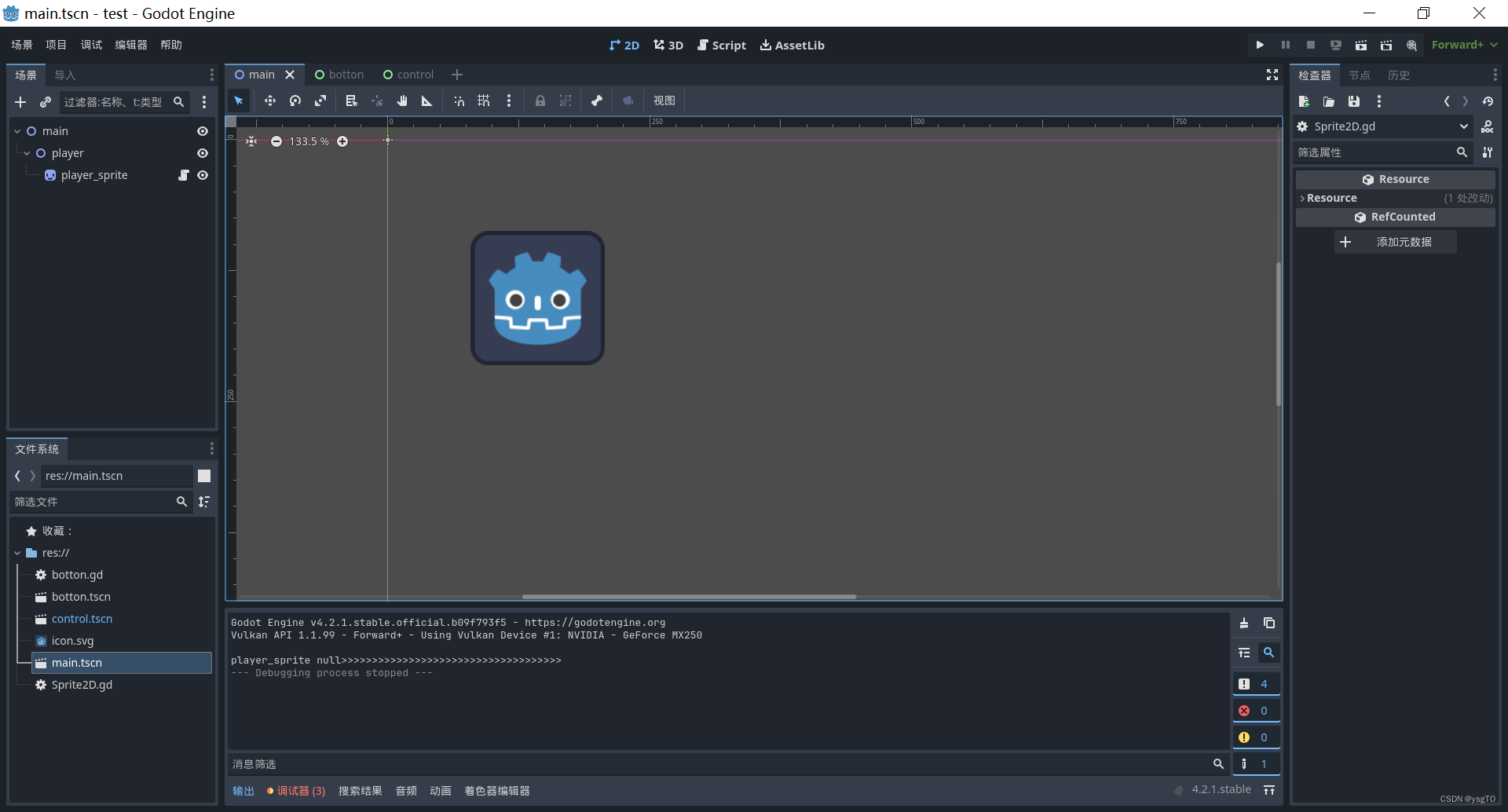This screenshot has height=812, width=1508.
Task: Open the 动画 bottom panel
Action: 440,791
